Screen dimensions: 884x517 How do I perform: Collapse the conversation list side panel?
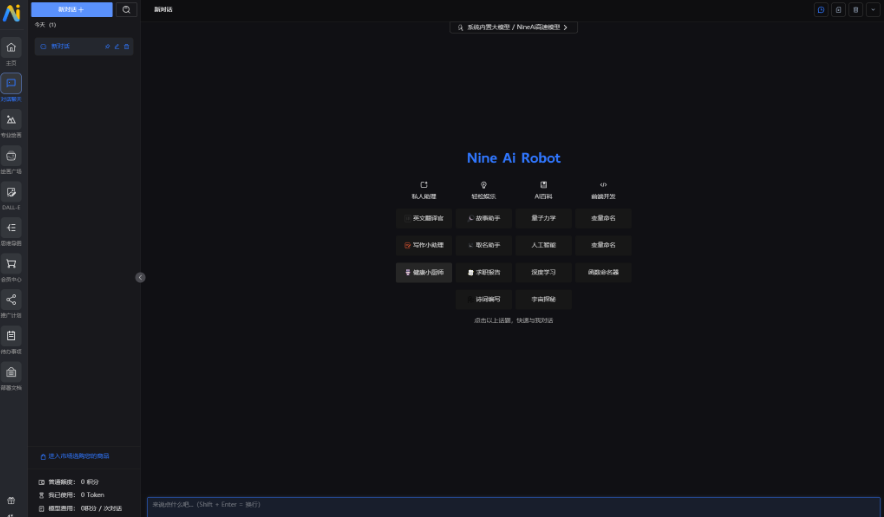point(140,277)
